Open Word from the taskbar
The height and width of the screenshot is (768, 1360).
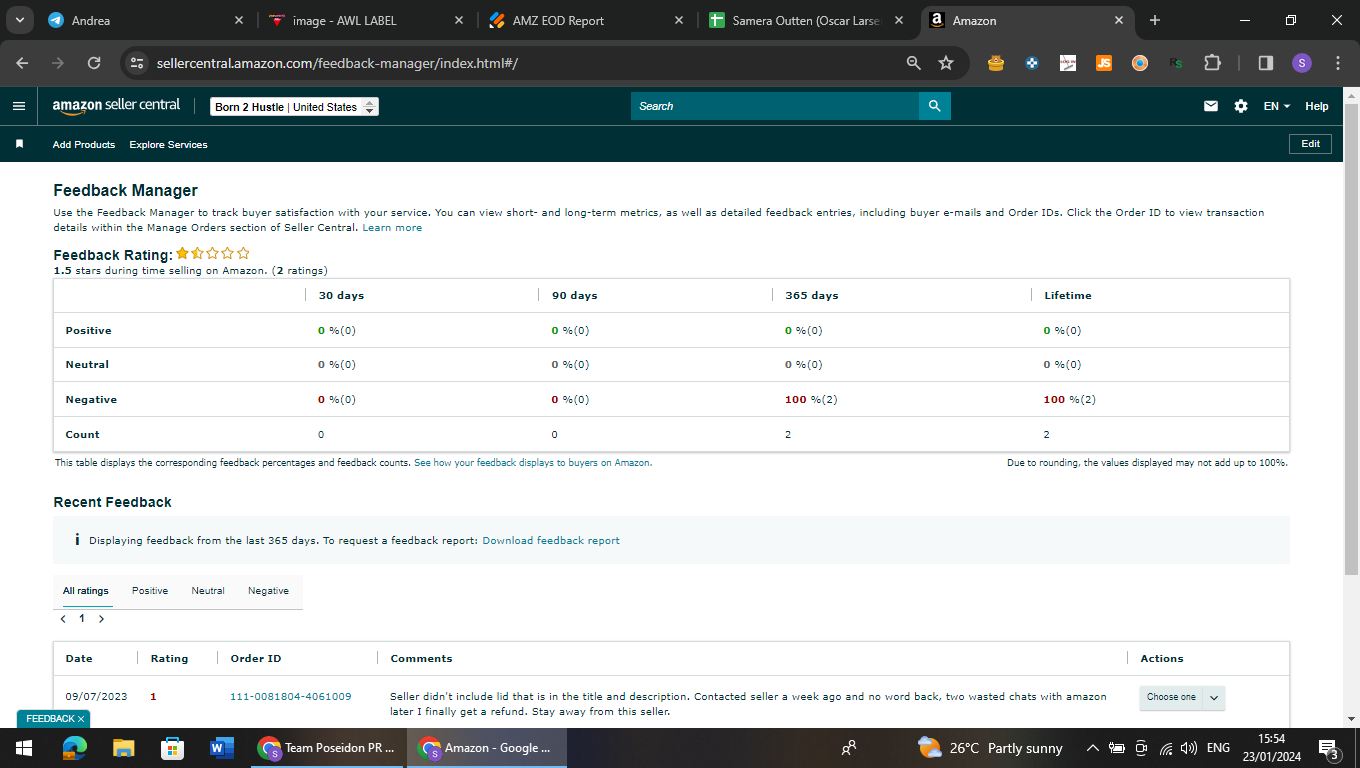tap(220, 747)
